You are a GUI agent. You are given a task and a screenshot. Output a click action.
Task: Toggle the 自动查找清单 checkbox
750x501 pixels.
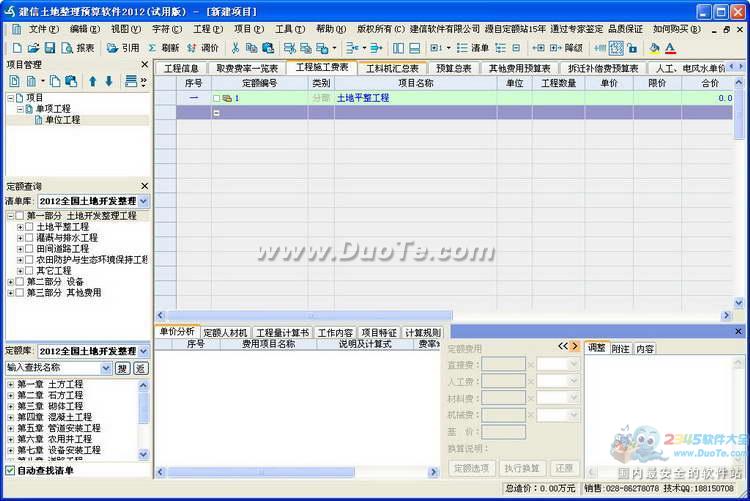click(11, 470)
